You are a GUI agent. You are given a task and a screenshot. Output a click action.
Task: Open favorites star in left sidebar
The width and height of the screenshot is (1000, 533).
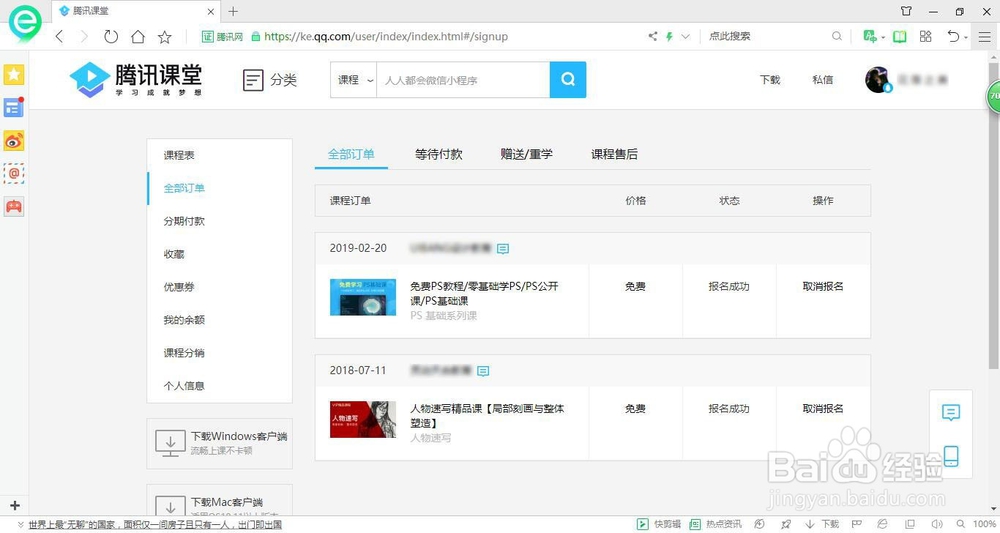pos(14,75)
